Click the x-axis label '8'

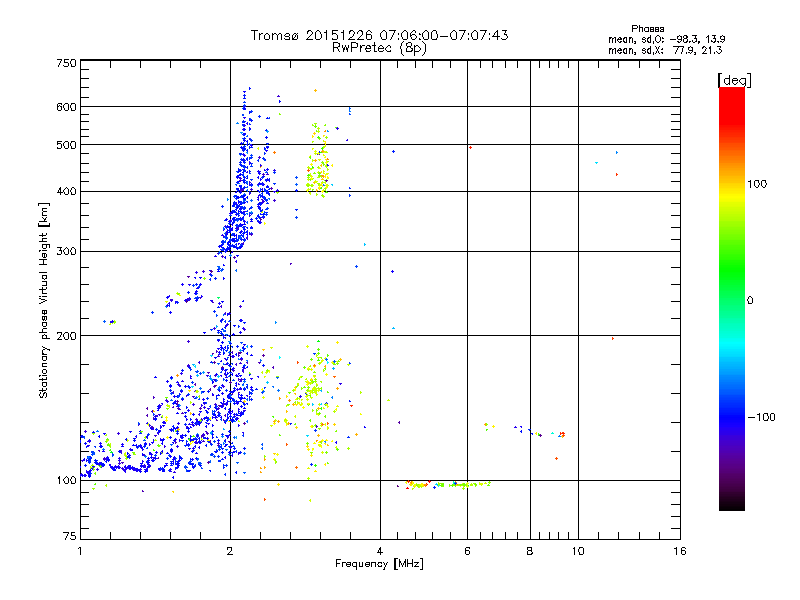coord(530,551)
